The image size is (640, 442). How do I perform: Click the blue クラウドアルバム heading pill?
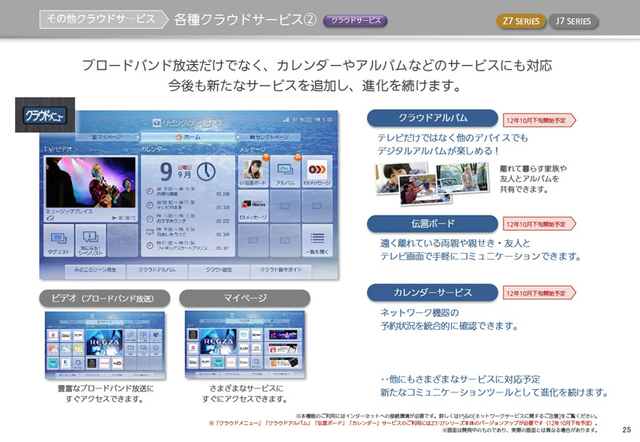pos(432,118)
